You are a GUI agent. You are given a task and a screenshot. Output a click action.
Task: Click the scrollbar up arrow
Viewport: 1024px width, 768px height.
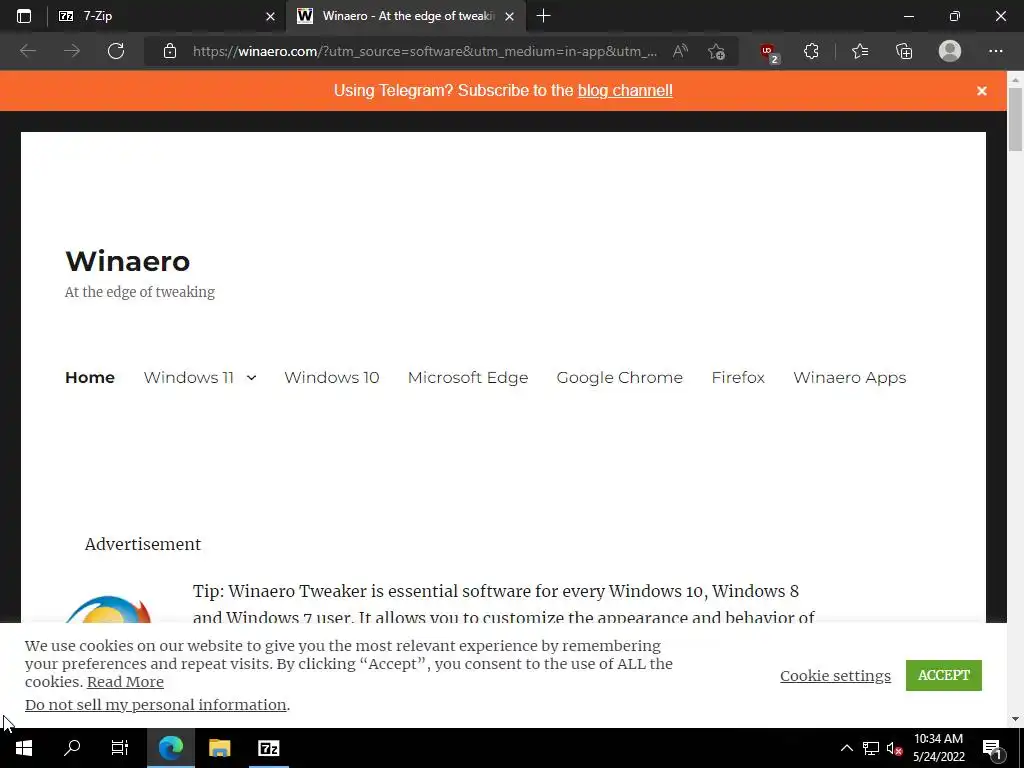click(1015, 79)
